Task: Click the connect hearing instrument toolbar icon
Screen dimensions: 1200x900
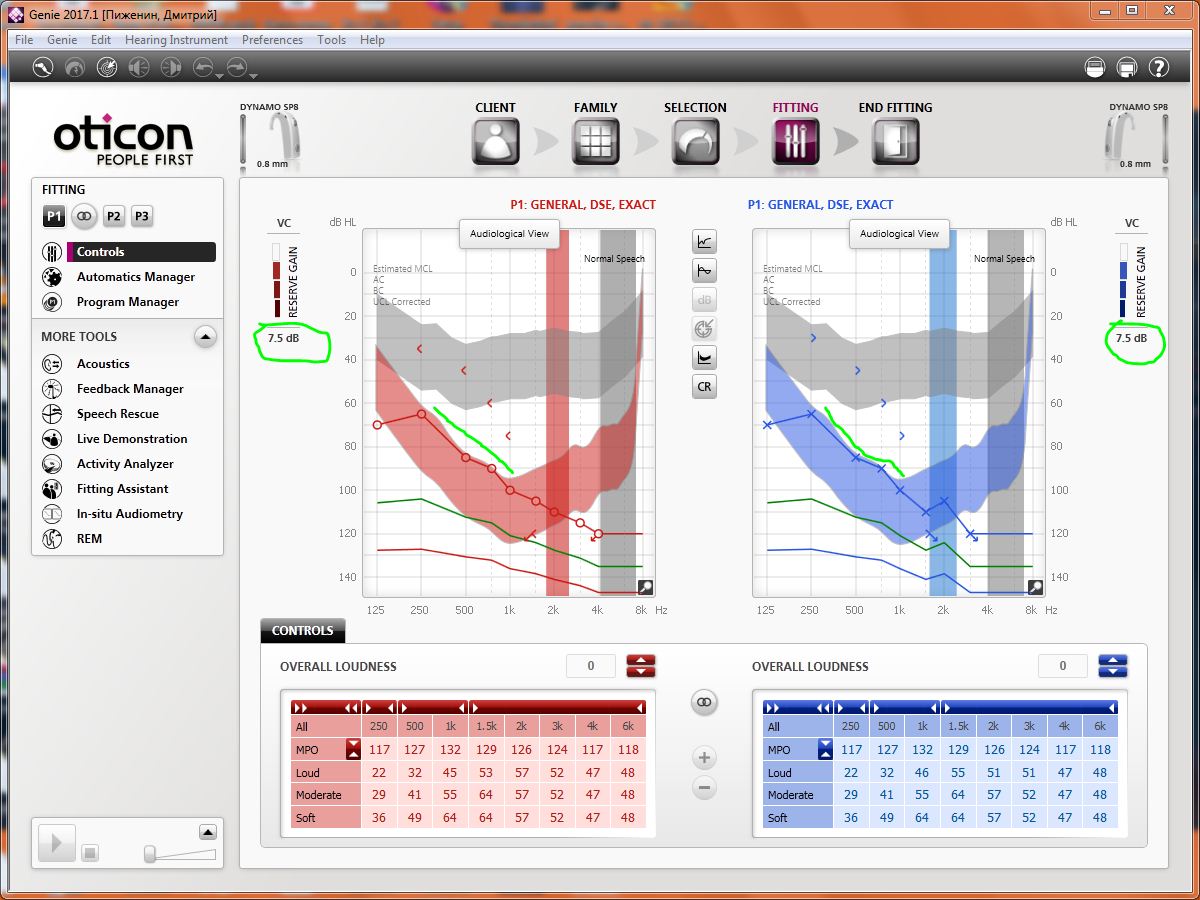Action: pos(43,67)
